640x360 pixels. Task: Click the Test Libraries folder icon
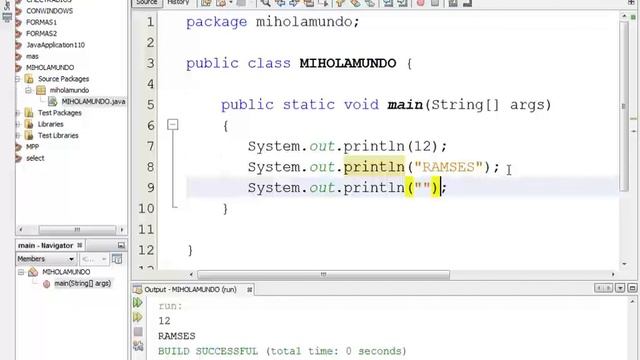pos(29,136)
